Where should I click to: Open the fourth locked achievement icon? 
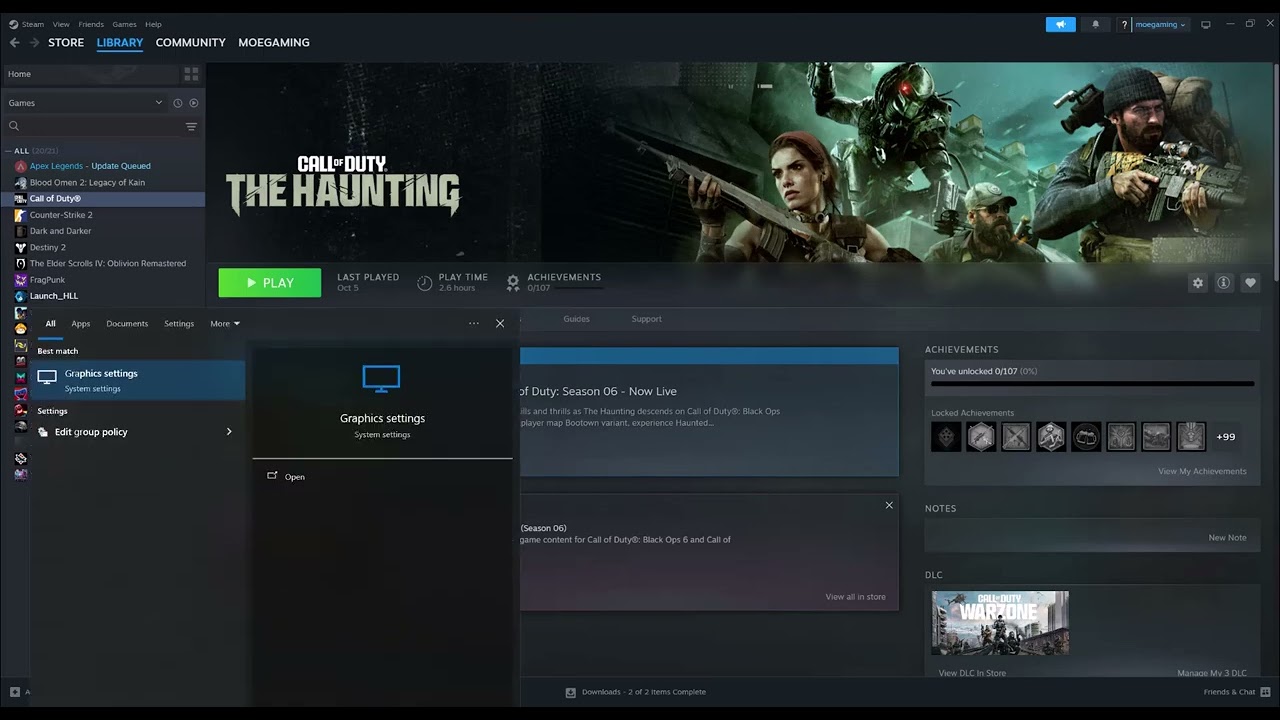pos(1051,437)
